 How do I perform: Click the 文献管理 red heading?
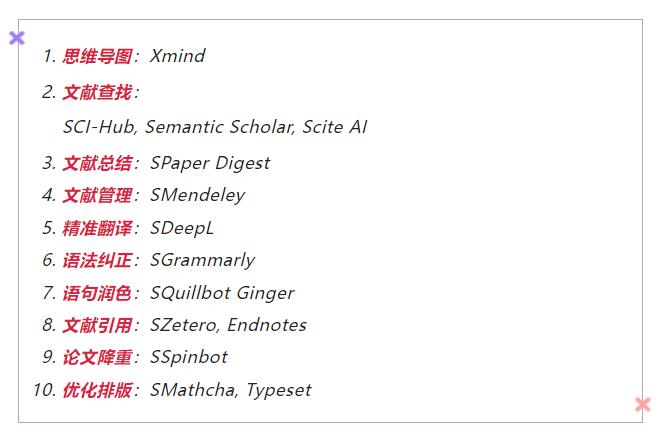coord(98,196)
